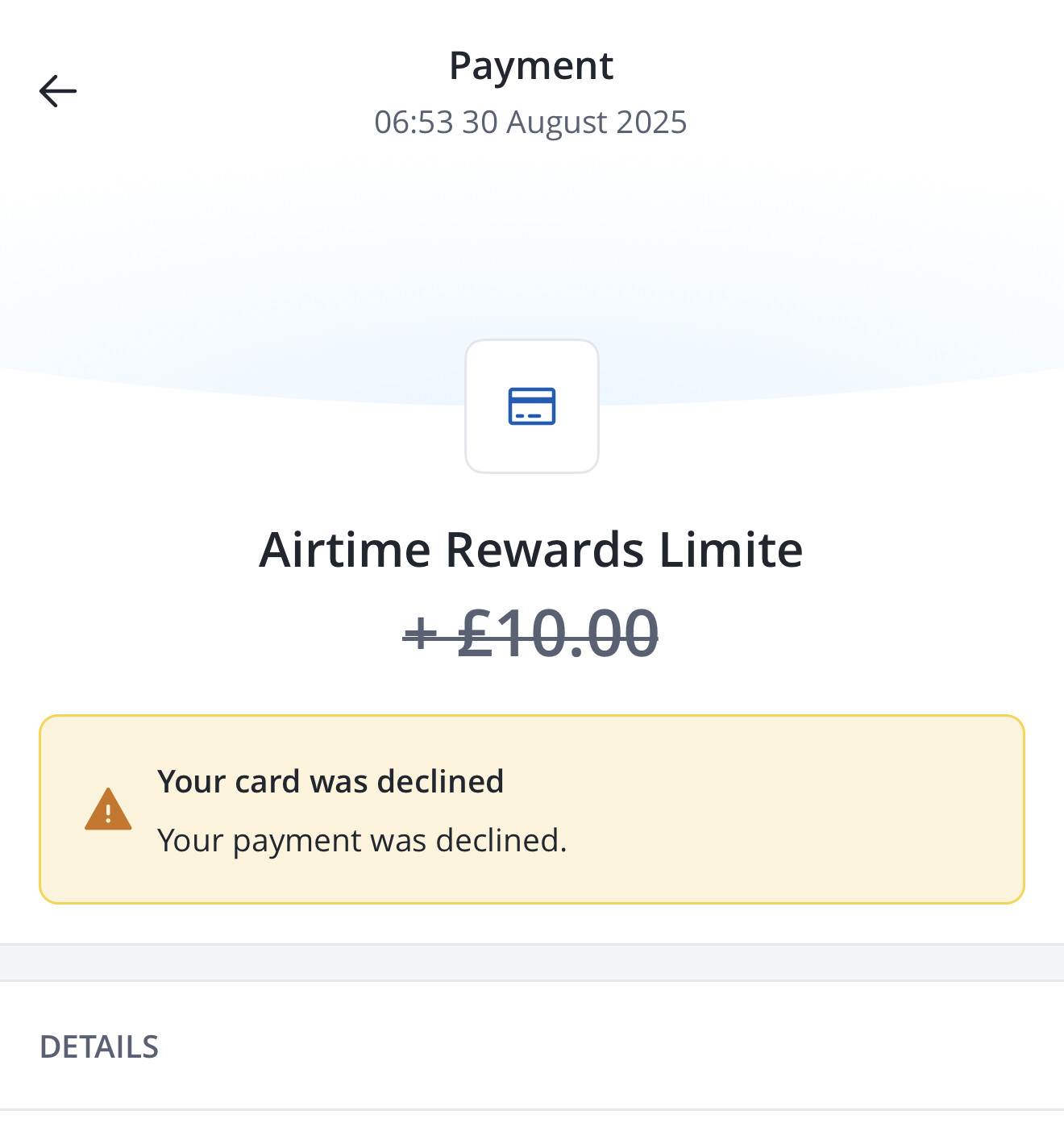Select the "Payment" page title
This screenshot has width=1064, height=1148.
pyautogui.click(x=531, y=66)
